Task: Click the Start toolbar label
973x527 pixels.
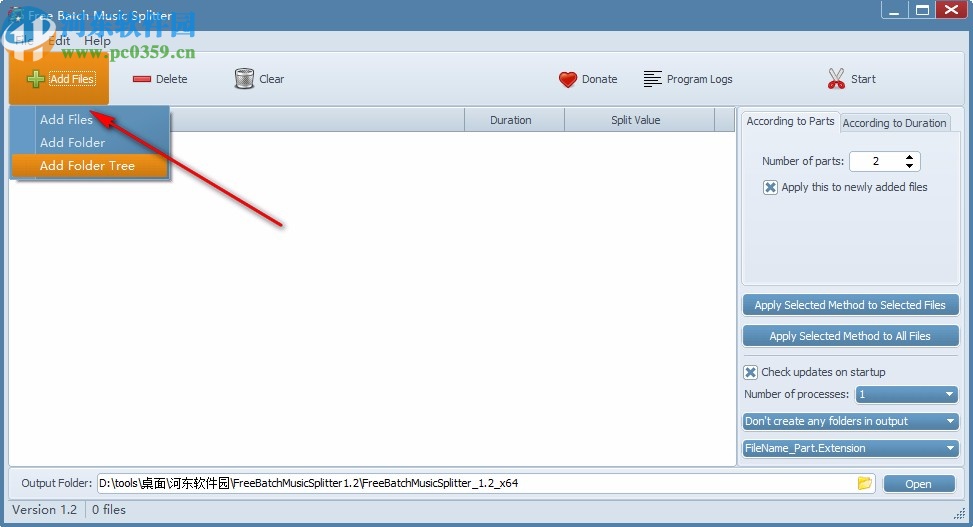Action: 863,79
